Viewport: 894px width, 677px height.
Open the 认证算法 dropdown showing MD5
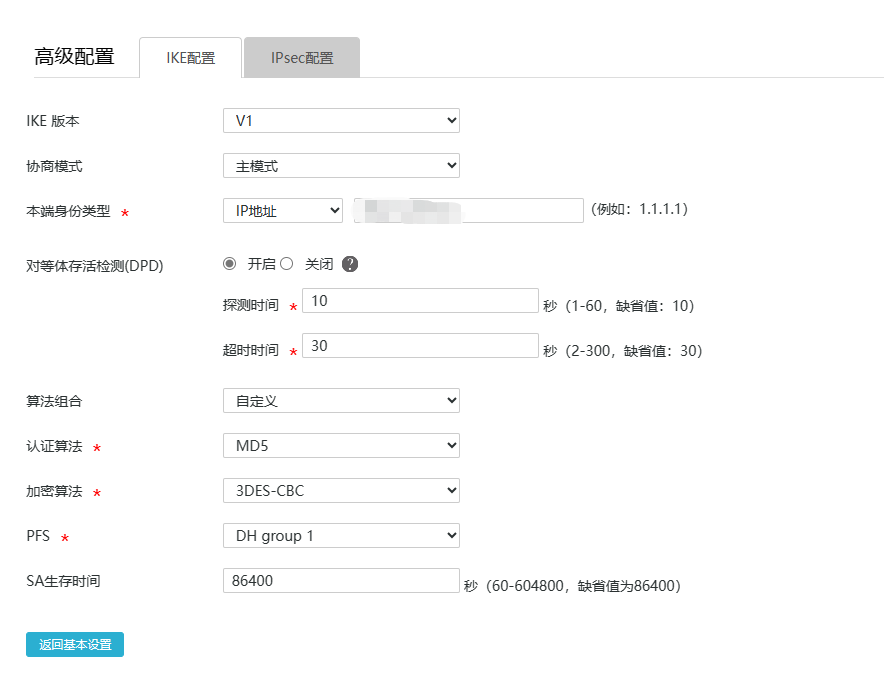point(341,445)
